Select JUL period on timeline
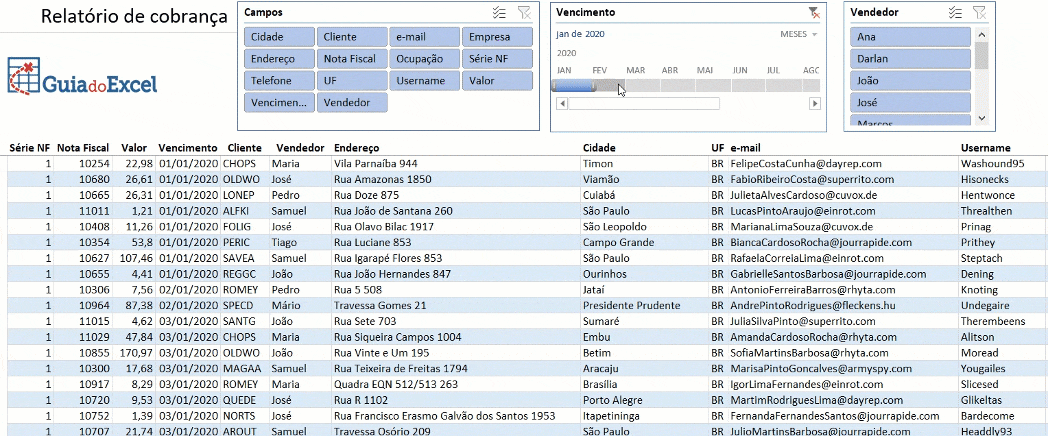1048x436 pixels. [783, 86]
